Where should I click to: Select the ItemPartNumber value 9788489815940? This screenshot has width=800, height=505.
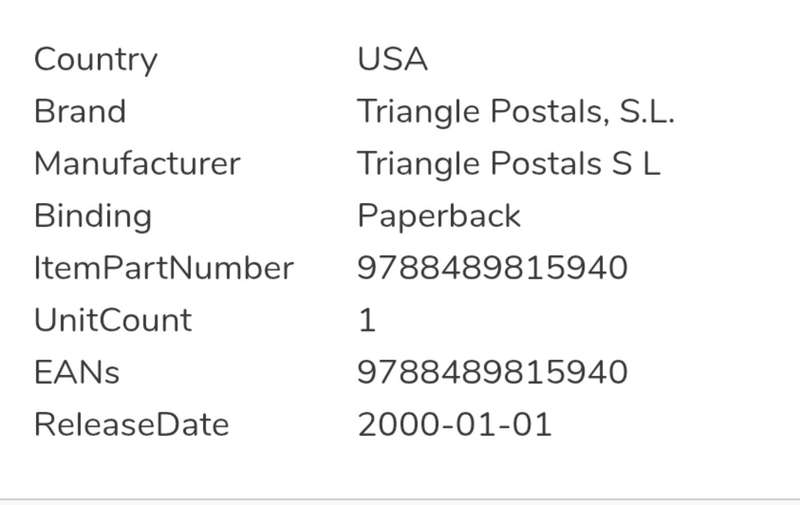(492, 268)
